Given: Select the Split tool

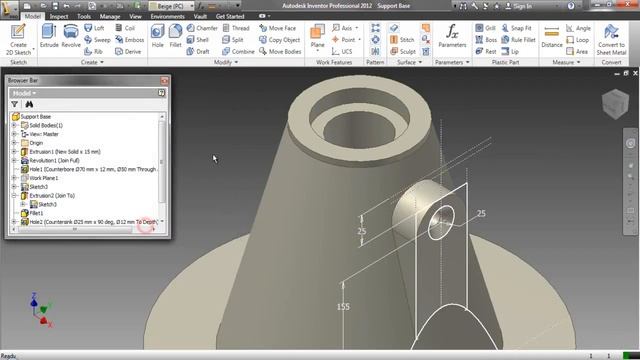Looking at the screenshot, I should click(x=233, y=40).
